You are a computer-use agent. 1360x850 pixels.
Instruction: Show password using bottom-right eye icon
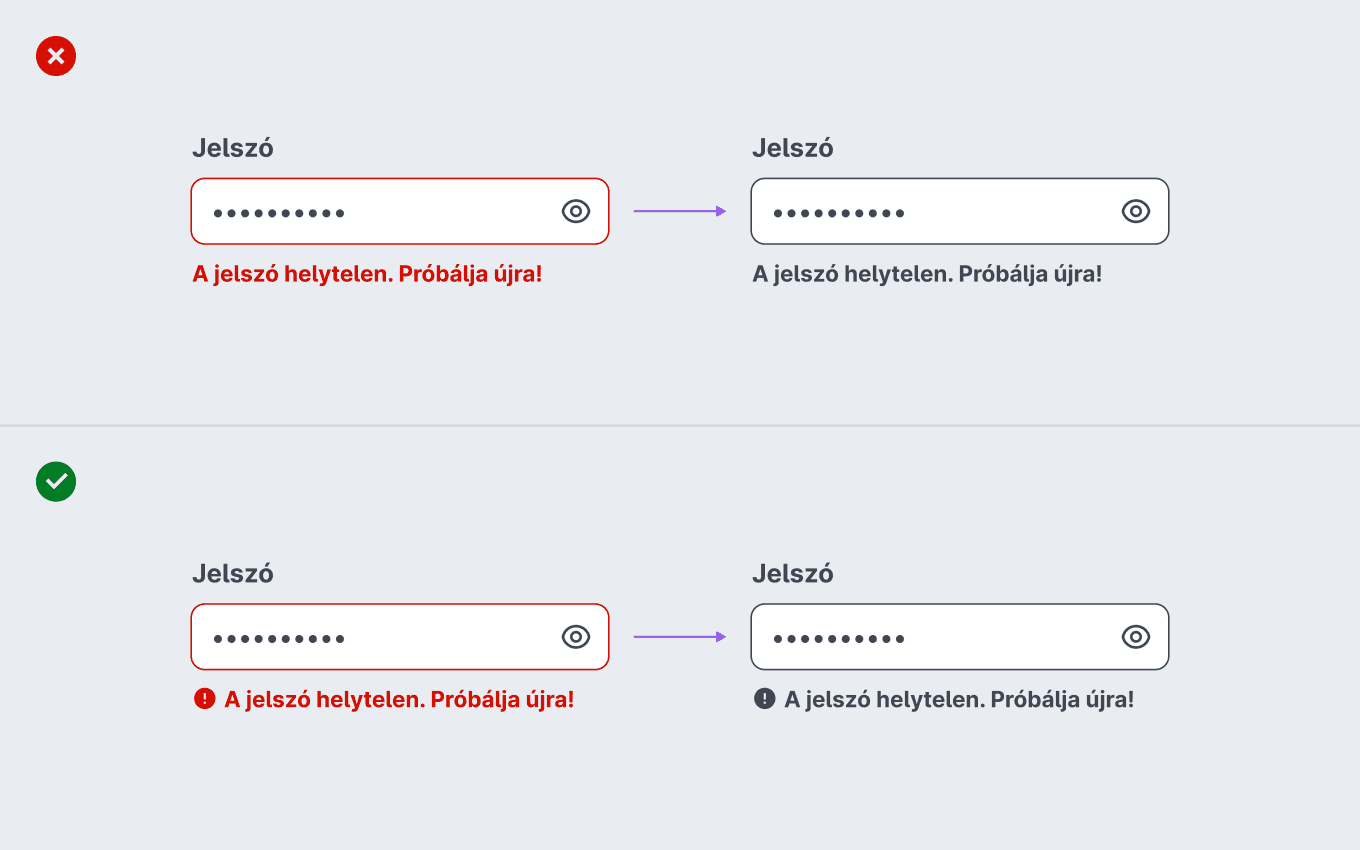click(1136, 637)
